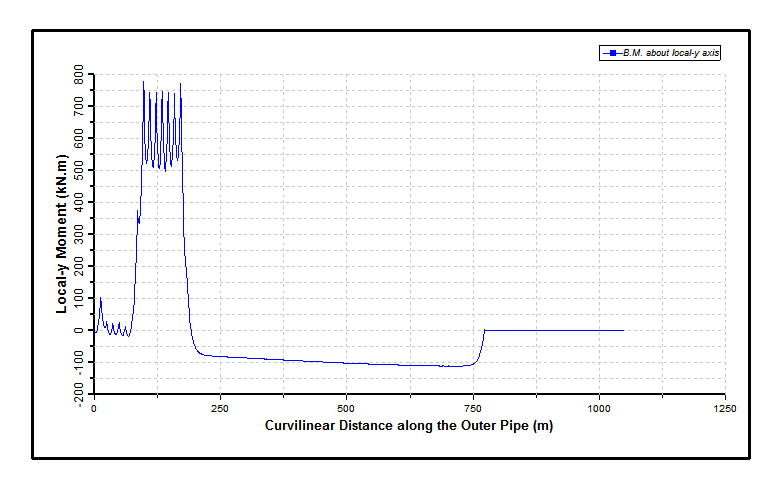Click the -100 tick label on the y-axis
The width and height of the screenshot is (780, 489).
tap(76, 363)
